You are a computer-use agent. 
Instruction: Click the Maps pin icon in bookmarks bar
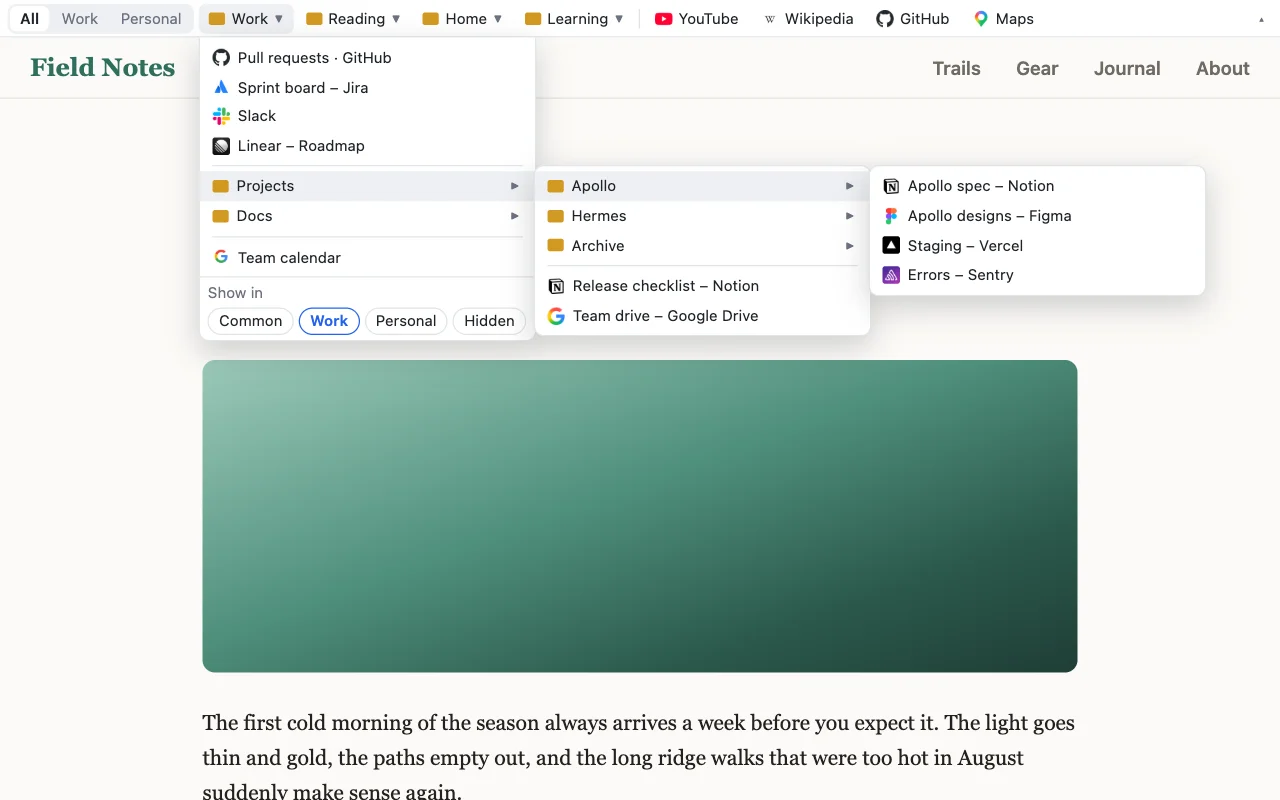tap(981, 19)
